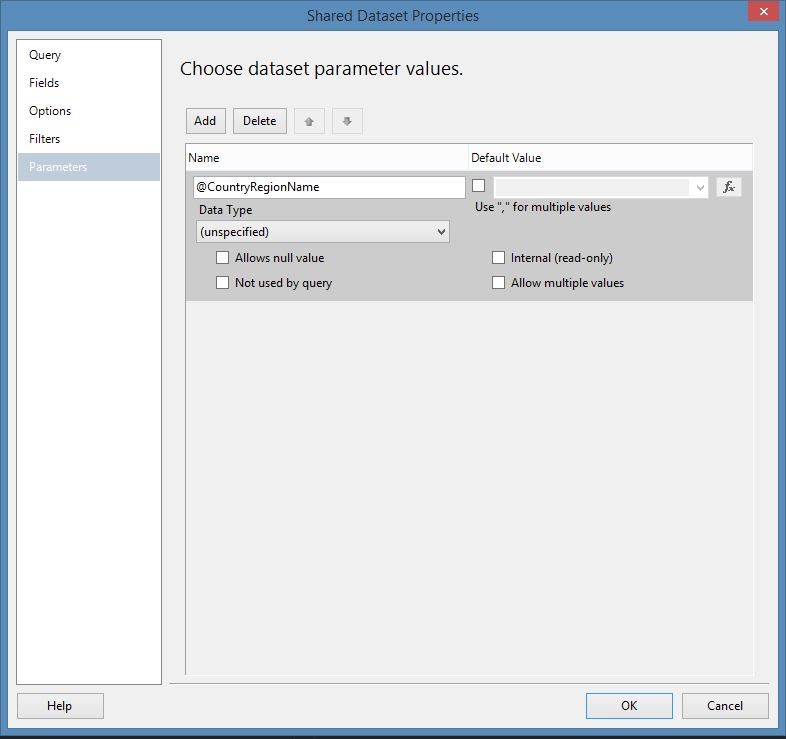Click the Add parameter button
786x739 pixels.
[x=205, y=121]
